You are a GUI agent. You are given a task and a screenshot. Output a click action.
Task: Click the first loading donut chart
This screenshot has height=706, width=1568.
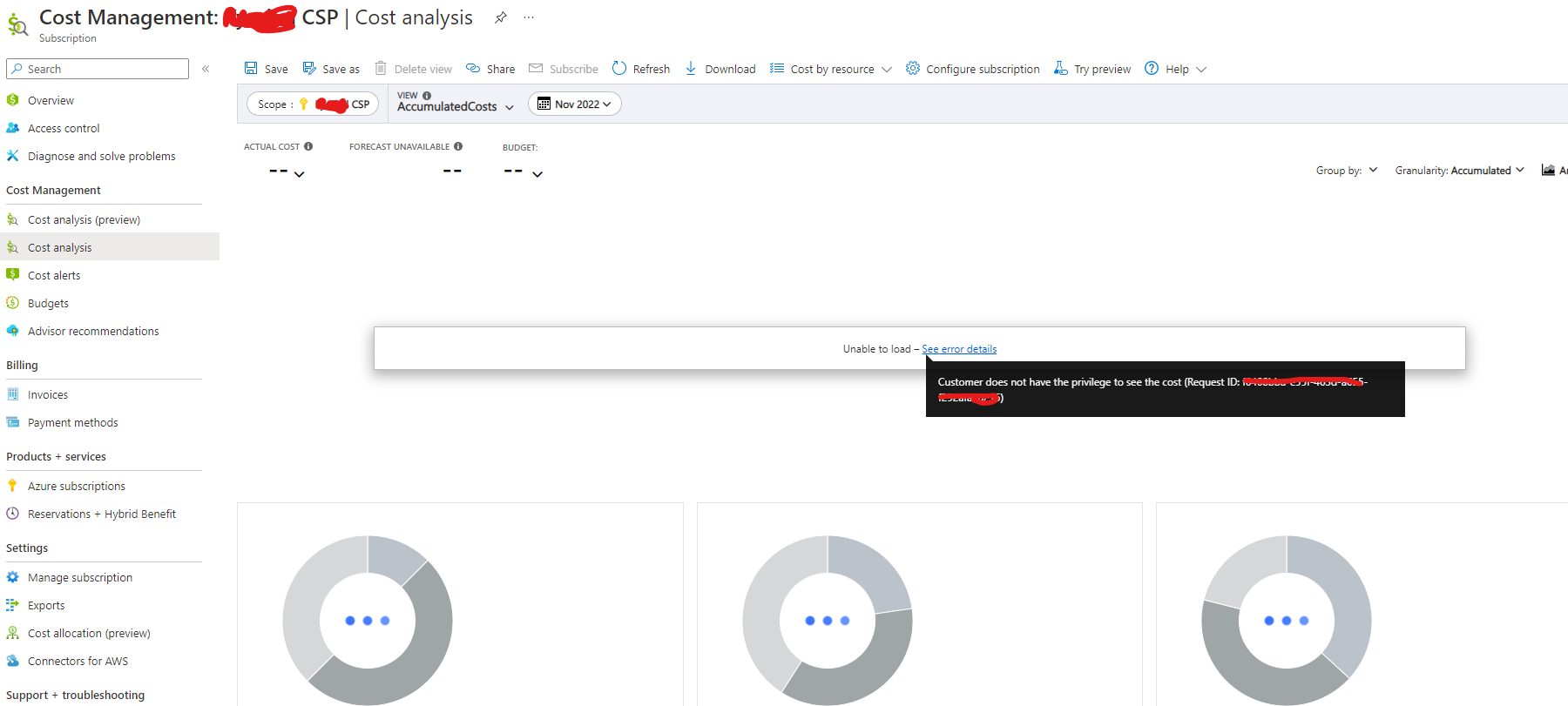pos(368,620)
